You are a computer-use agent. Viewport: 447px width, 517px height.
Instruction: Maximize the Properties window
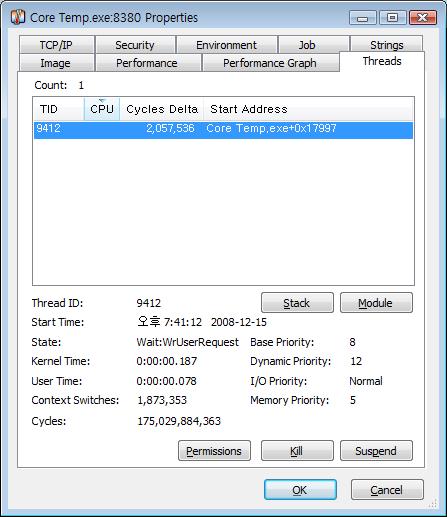392,18
